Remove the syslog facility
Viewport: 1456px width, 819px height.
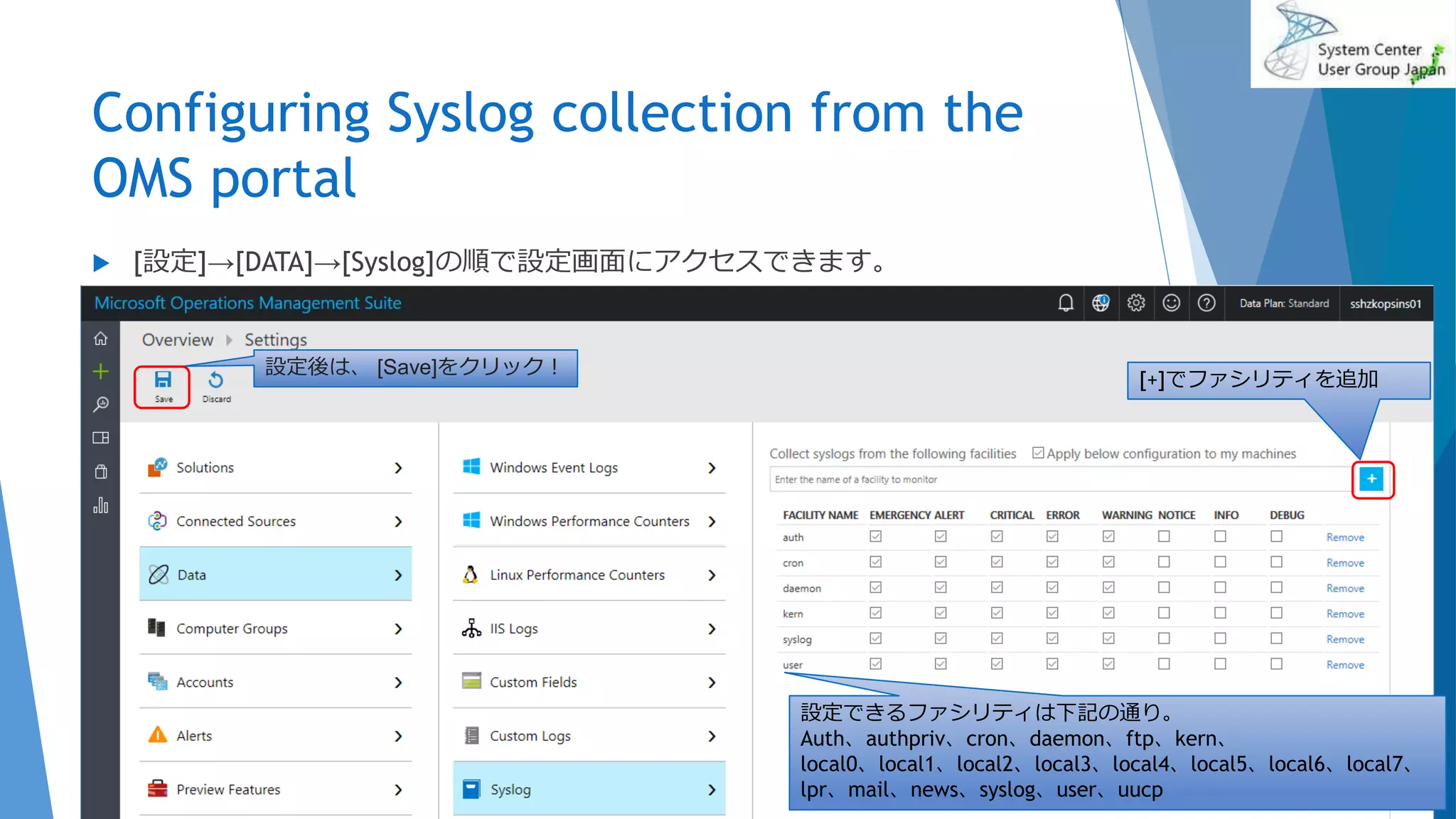(1345, 640)
